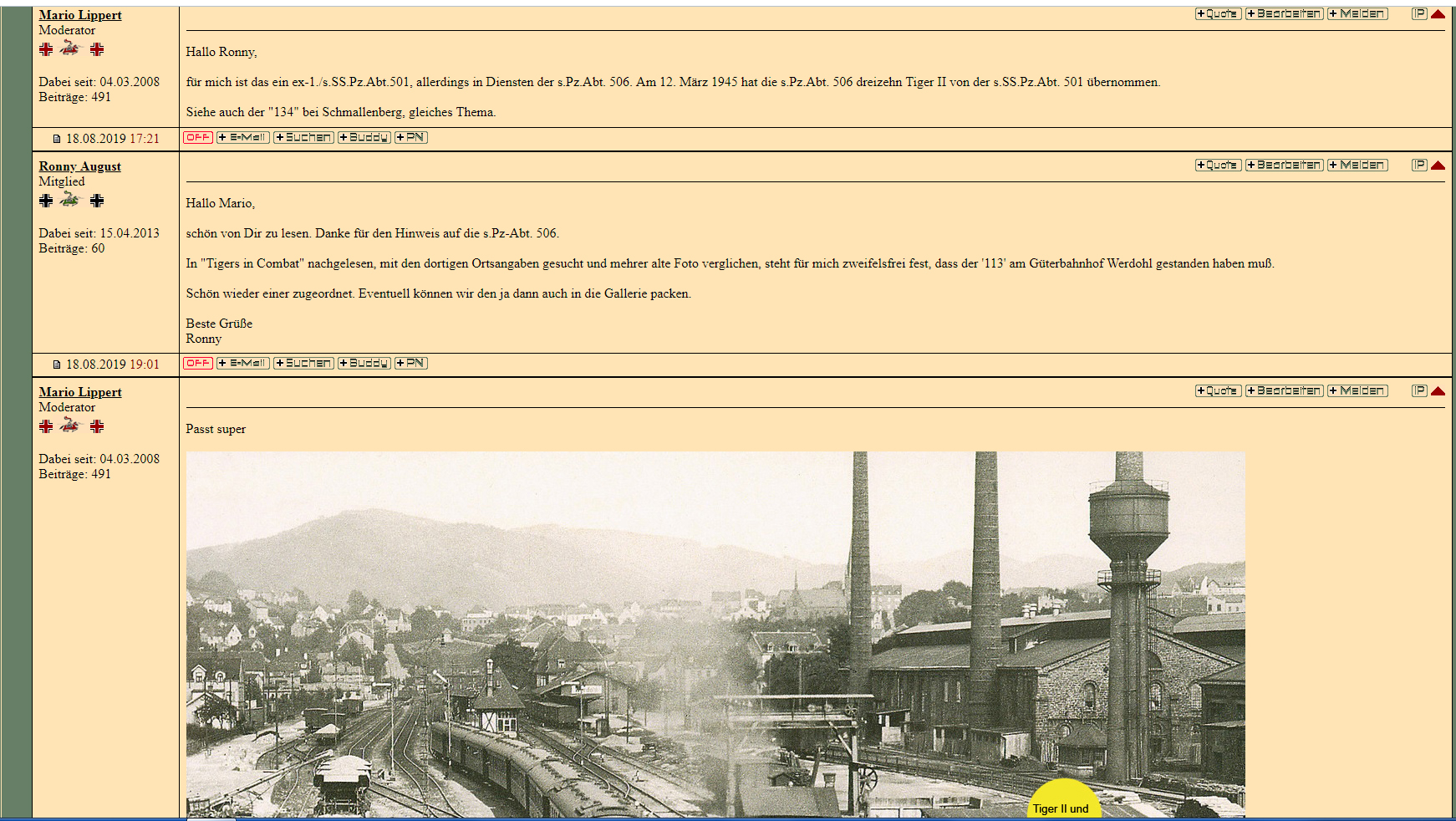Click tank rank icon in Mario's top post
Screen dimensions: 1456x821
pos(70,48)
